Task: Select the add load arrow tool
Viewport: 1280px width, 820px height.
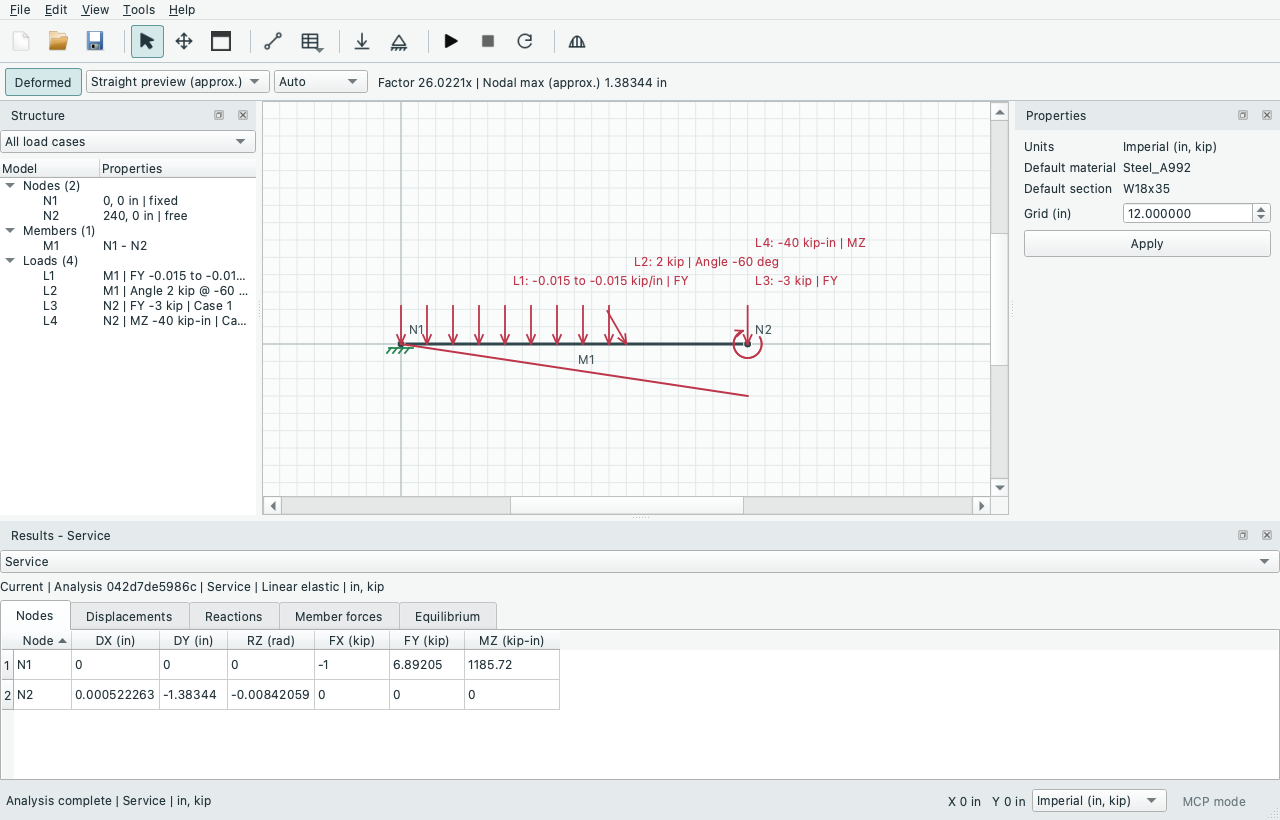Action: pyautogui.click(x=362, y=41)
